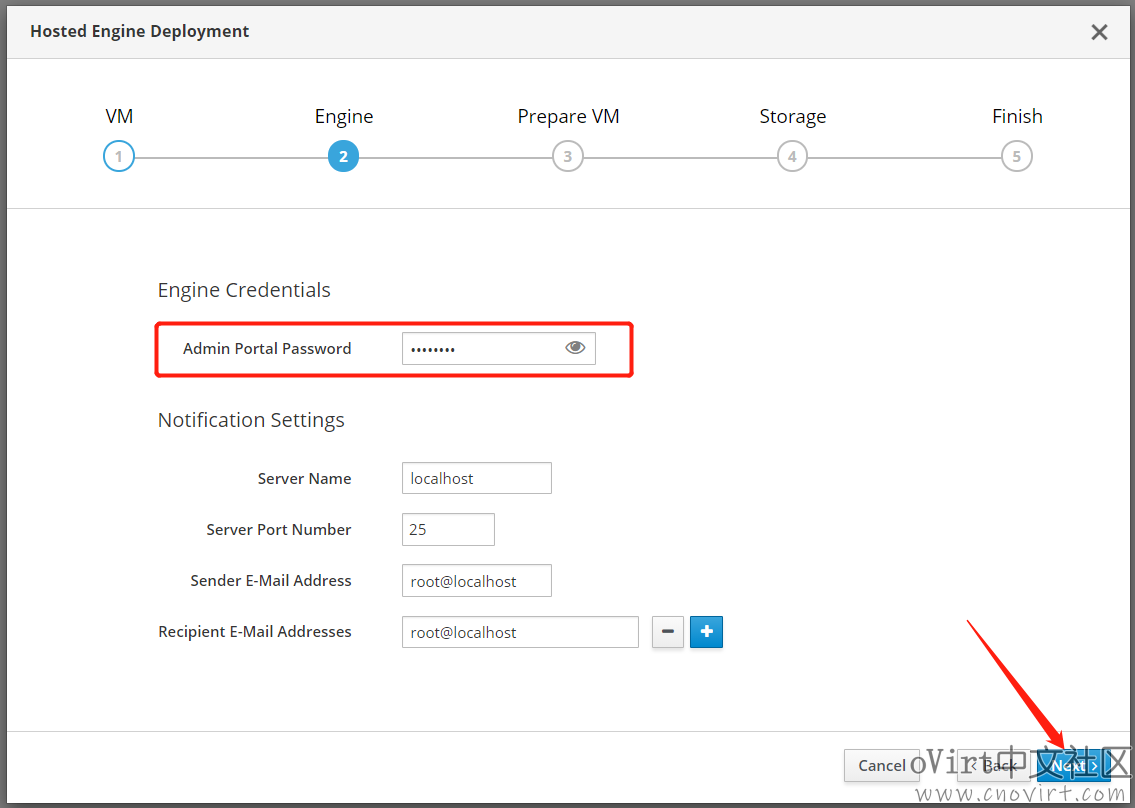Add recipient e-mail with plus button
Image resolution: width=1135 pixels, height=808 pixels.
(x=706, y=632)
